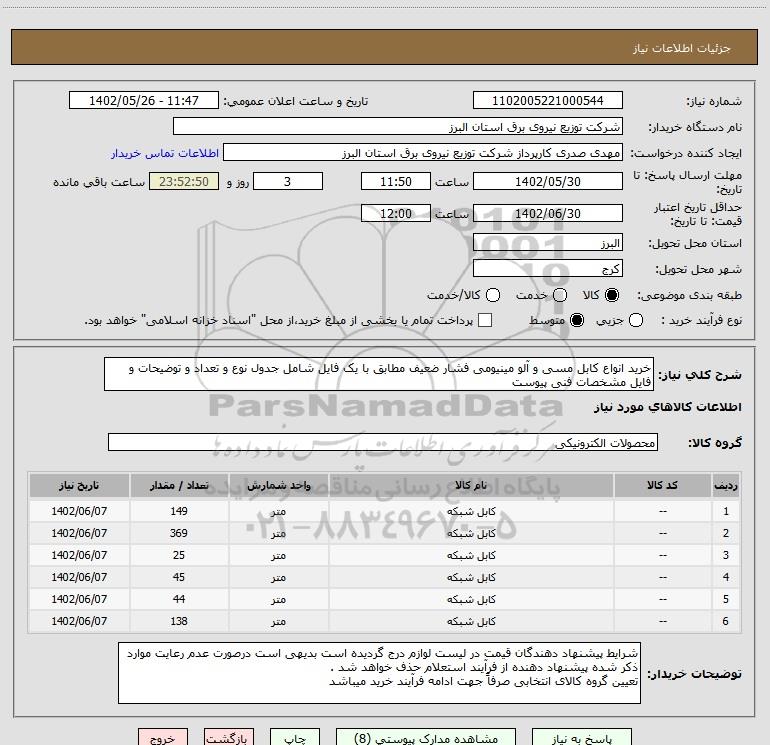Click quantity cell 45
This screenshot has width=770, height=745.
tap(179, 577)
